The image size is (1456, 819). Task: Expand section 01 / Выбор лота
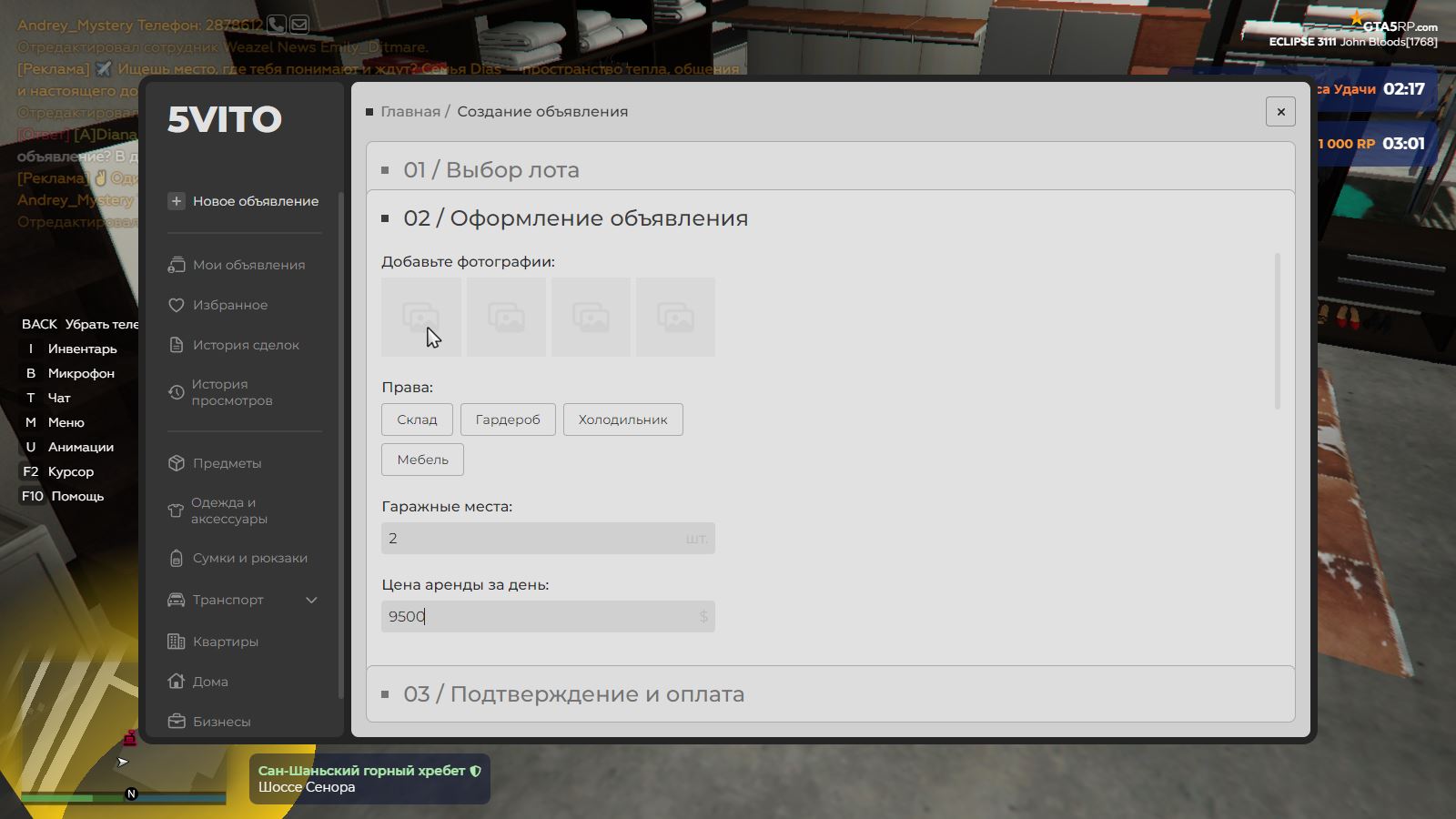(491, 170)
